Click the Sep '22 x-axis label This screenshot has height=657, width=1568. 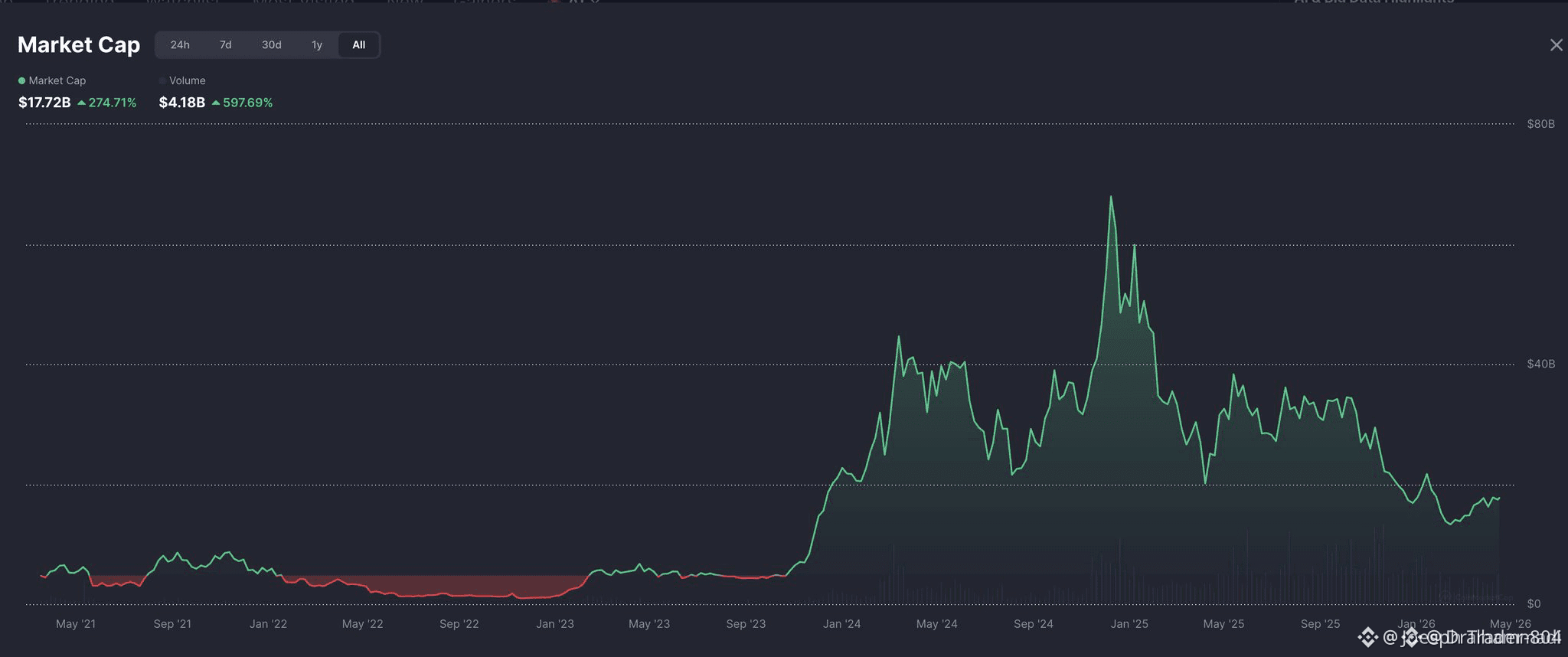(x=459, y=624)
